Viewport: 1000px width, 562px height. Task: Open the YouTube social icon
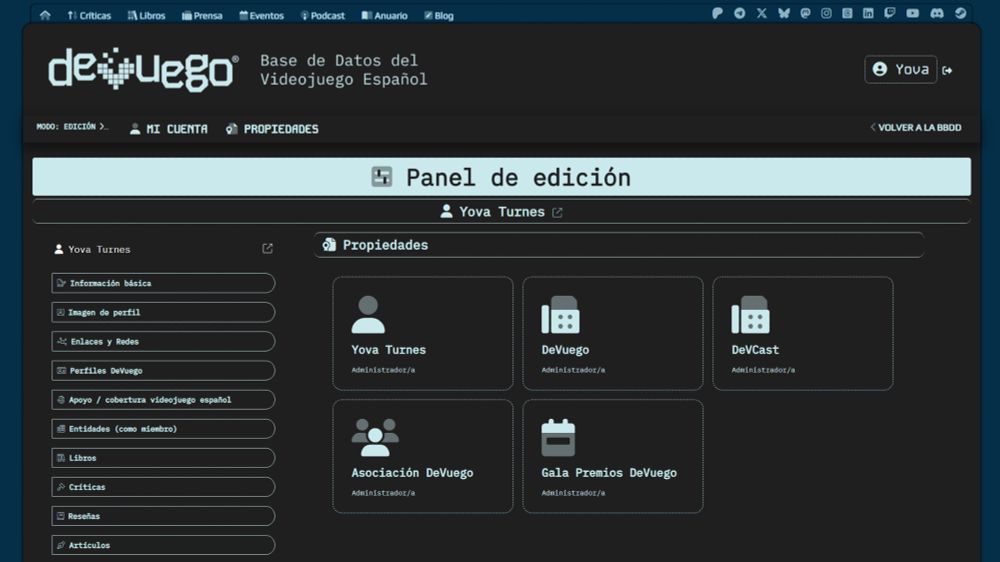[913, 13]
